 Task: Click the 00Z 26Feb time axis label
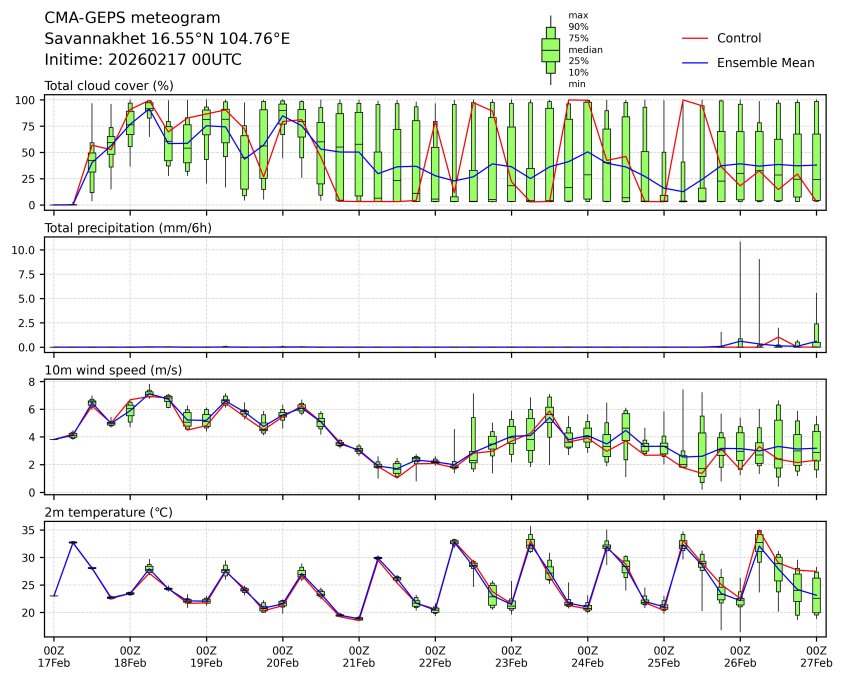(x=740, y=656)
